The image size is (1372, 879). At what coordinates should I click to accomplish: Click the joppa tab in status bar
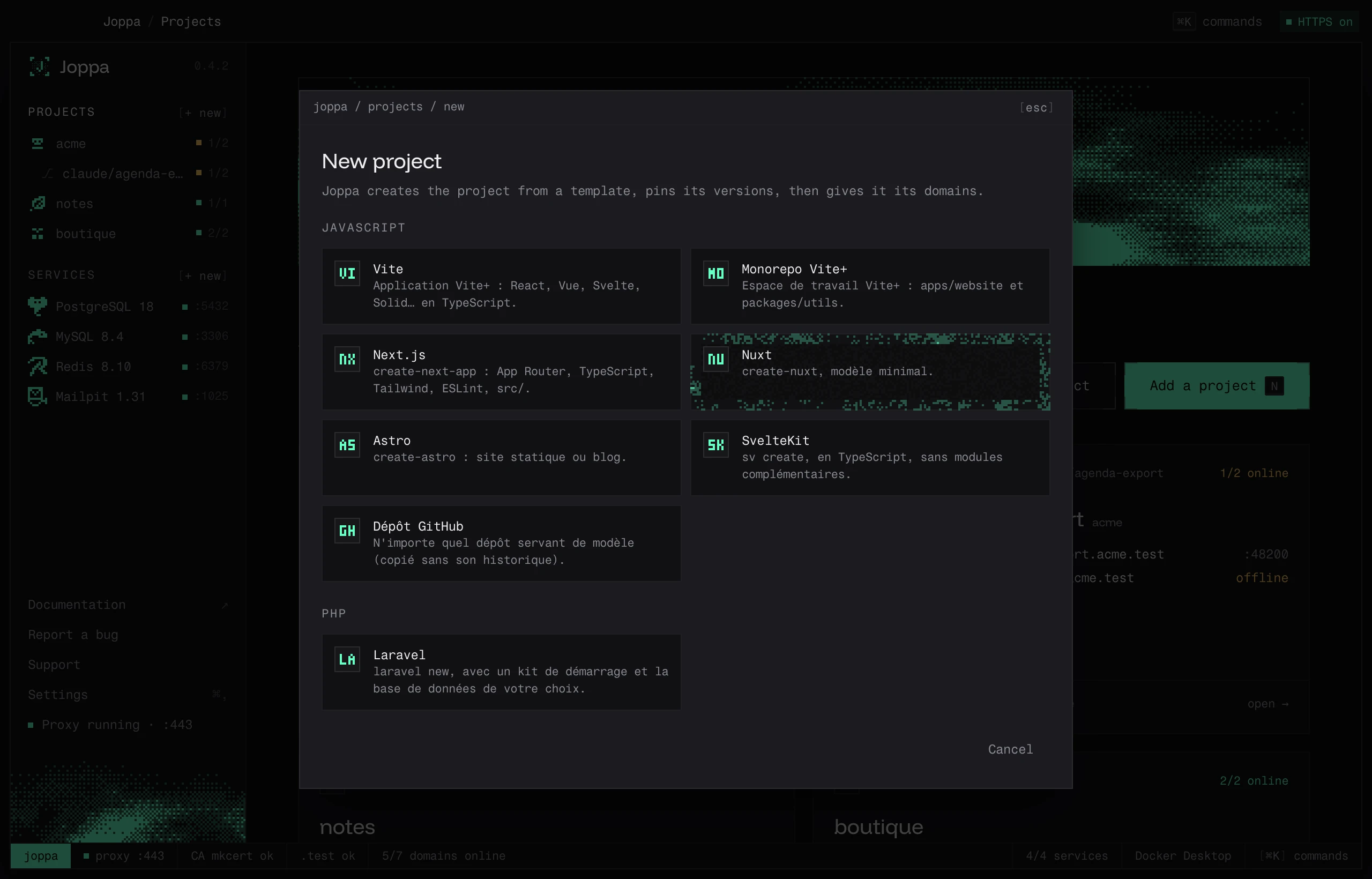coord(41,855)
